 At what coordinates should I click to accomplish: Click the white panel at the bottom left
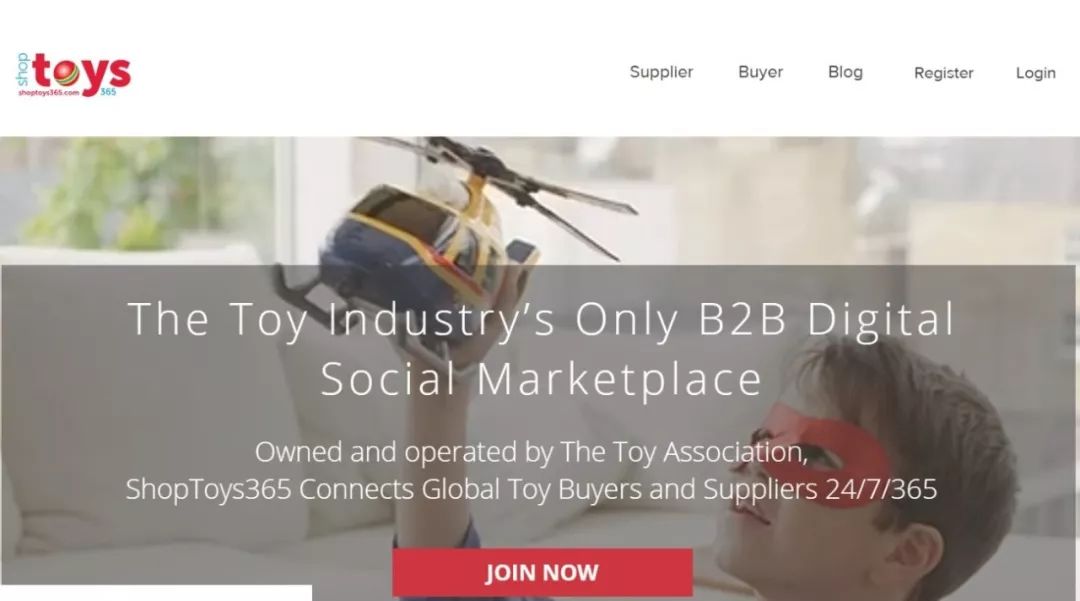click(x=156, y=593)
